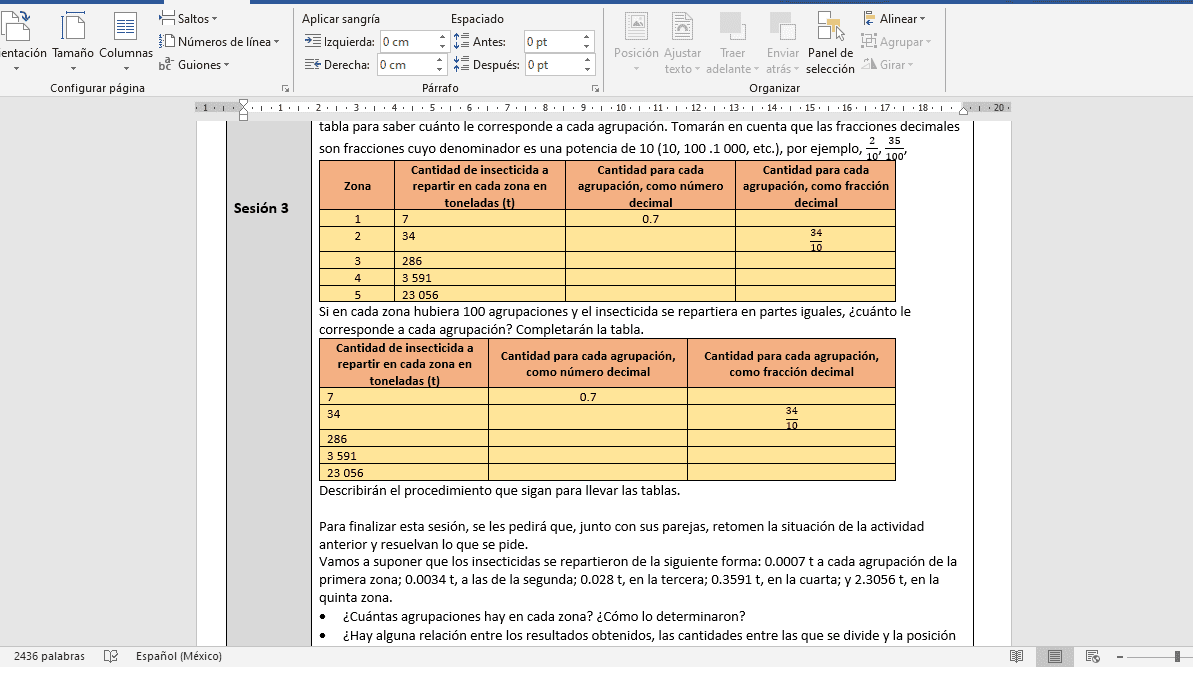Viewport: 1193px width, 682px height.
Task: Decrease the Después spacing value
Action: (x=587, y=70)
